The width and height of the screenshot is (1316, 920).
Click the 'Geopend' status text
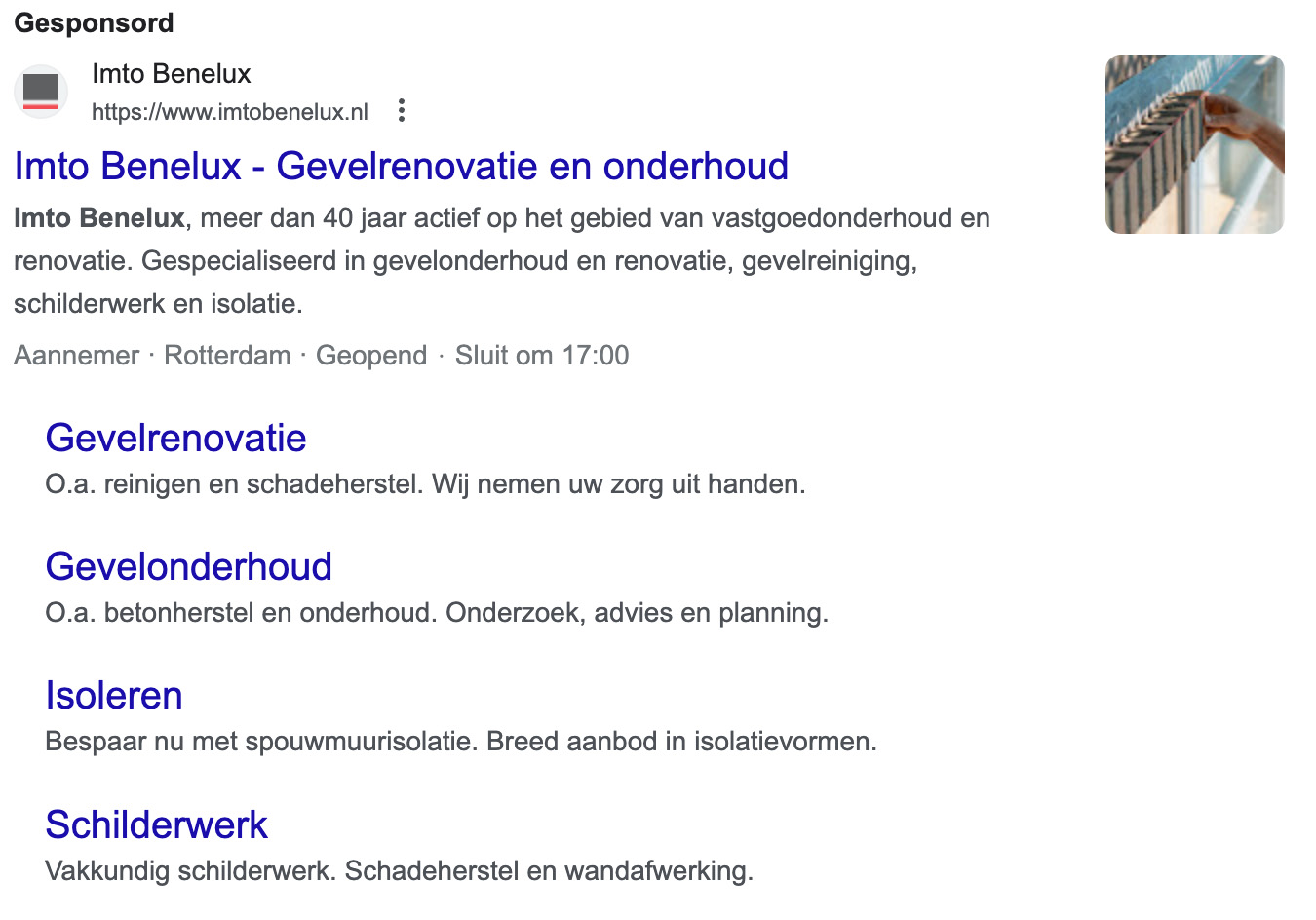pos(371,355)
